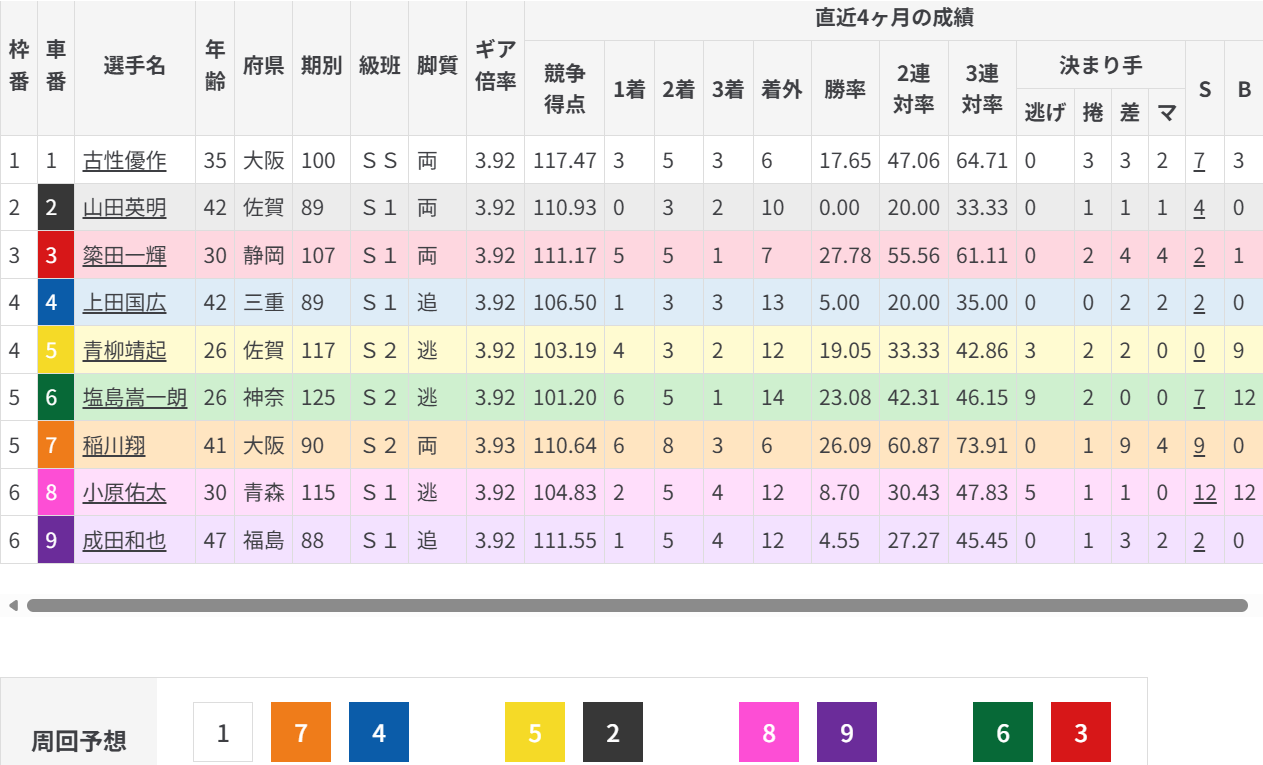Click scrollbar left arrow
Screen dimensions: 1263x765
point(12,605)
